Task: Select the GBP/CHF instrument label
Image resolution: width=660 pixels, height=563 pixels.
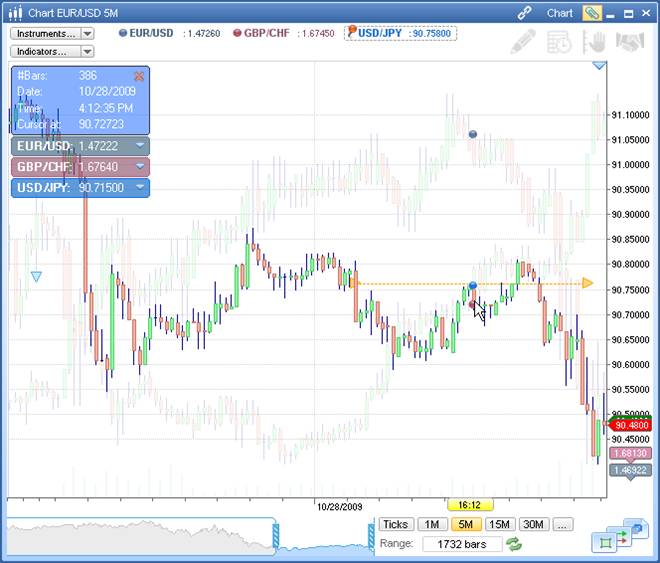Action: [267, 33]
